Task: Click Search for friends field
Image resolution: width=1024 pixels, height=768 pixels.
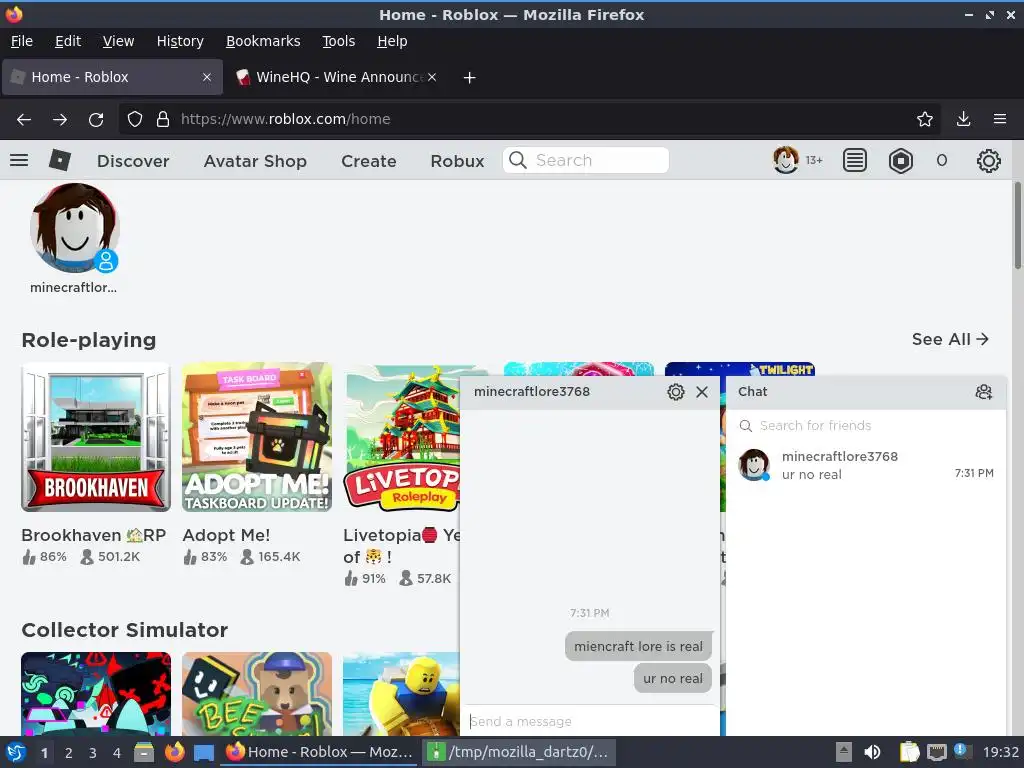Action: 866,426
